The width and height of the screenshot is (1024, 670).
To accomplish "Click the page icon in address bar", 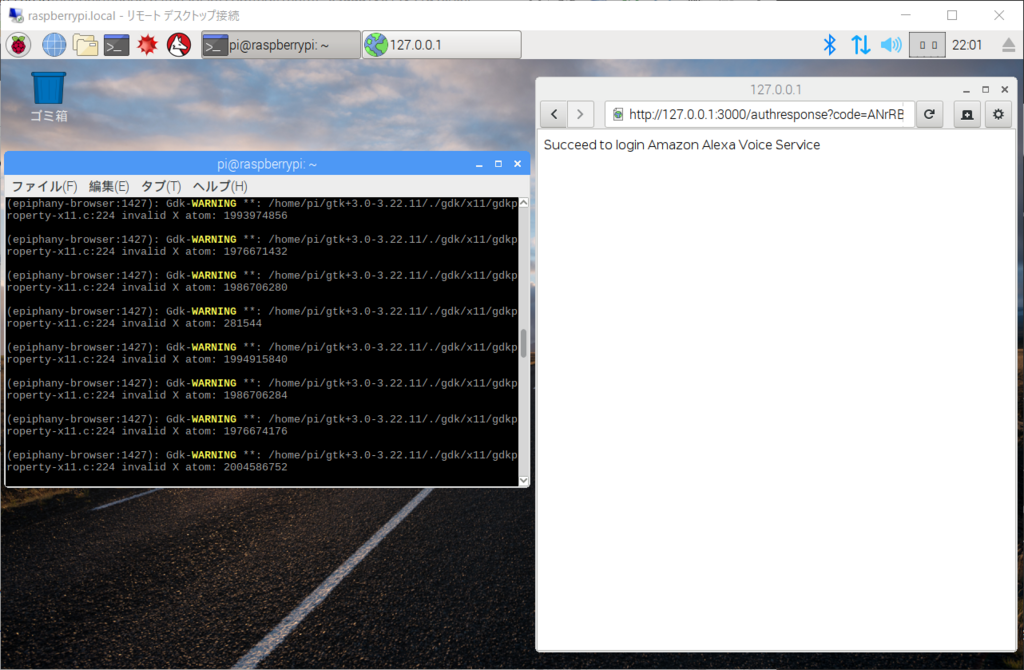I will click(617, 114).
